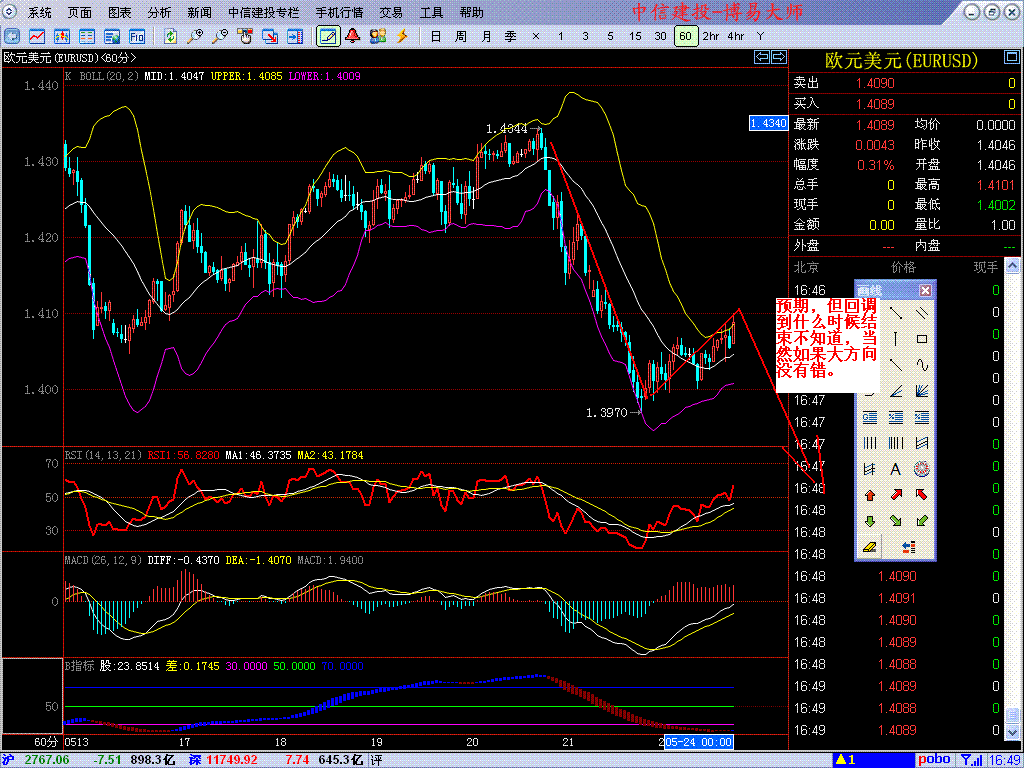Open the red alarm bell icon
The height and width of the screenshot is (768, 1024).
tap(353, 36)
